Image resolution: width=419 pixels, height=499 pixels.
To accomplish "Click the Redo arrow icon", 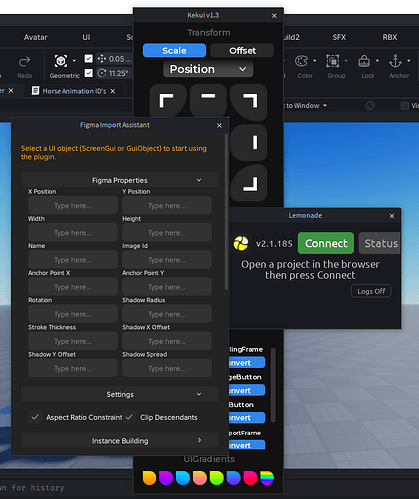I will point(24,61).
